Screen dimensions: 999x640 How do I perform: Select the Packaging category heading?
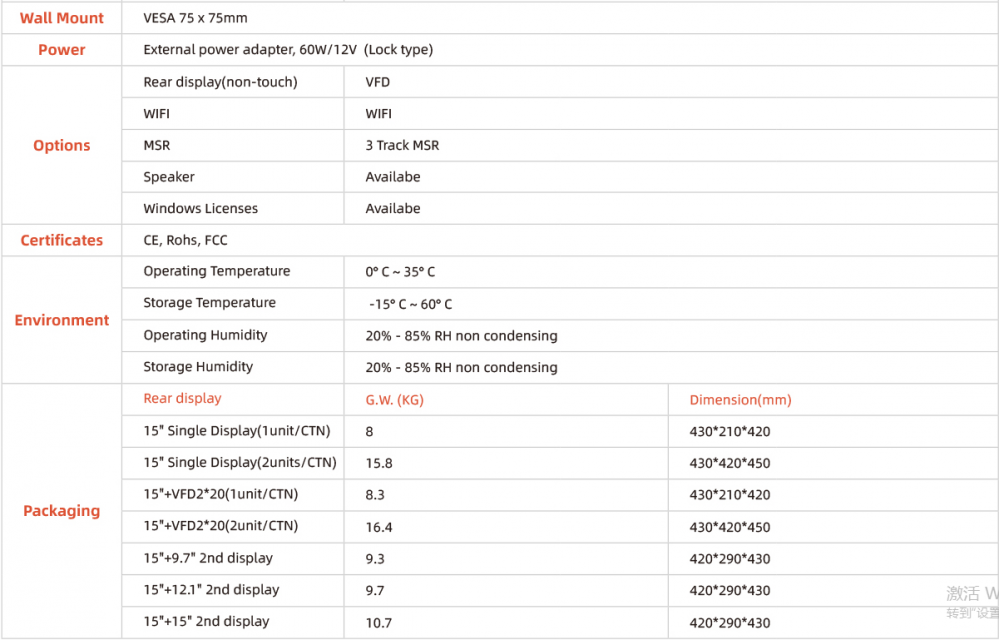click(x=62, y=511)
